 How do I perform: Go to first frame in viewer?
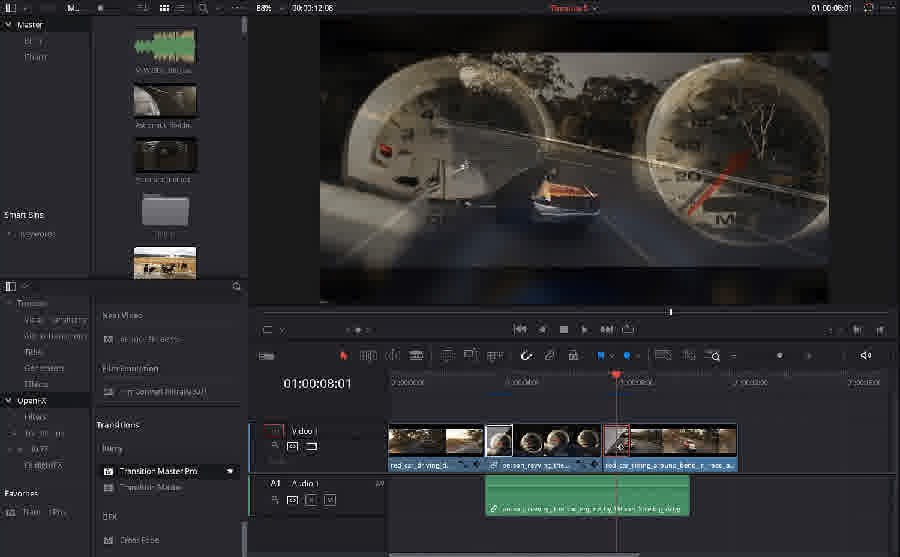tap(520, 330)
